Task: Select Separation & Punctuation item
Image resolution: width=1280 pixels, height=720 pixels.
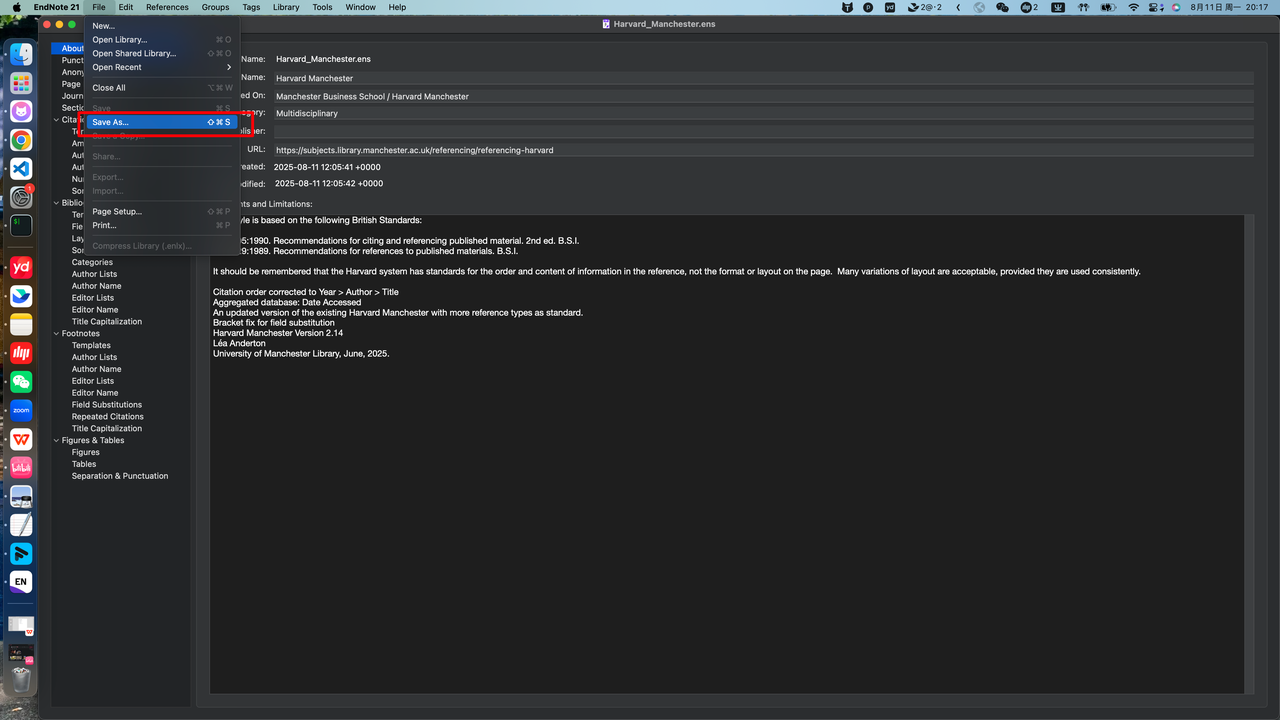Action: click(x=120, y=476)
